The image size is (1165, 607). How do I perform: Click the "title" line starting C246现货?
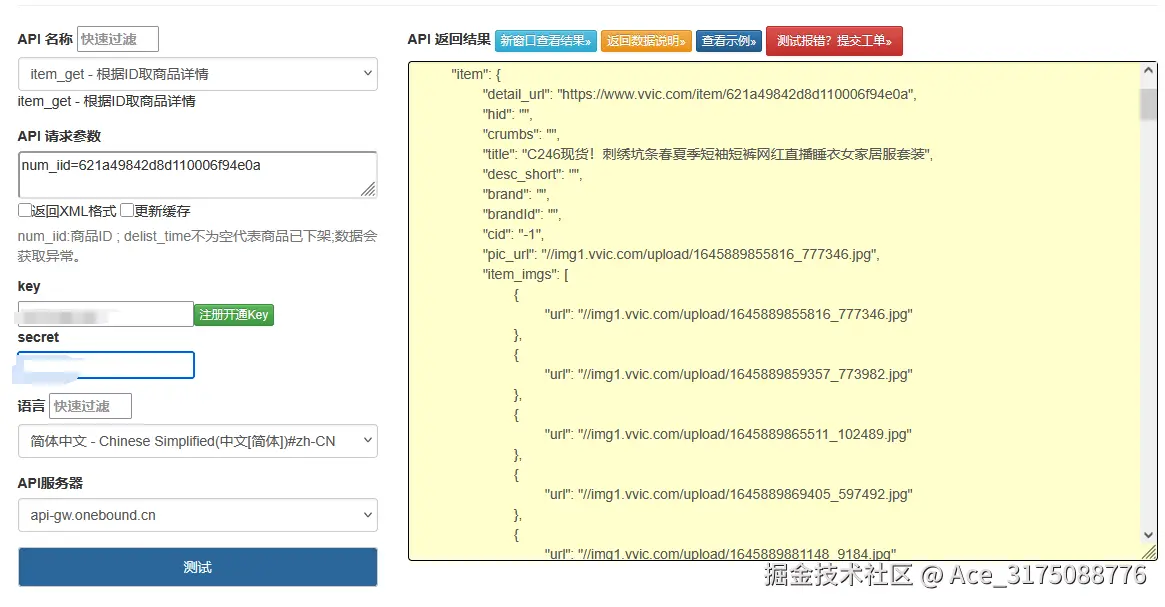707,154
